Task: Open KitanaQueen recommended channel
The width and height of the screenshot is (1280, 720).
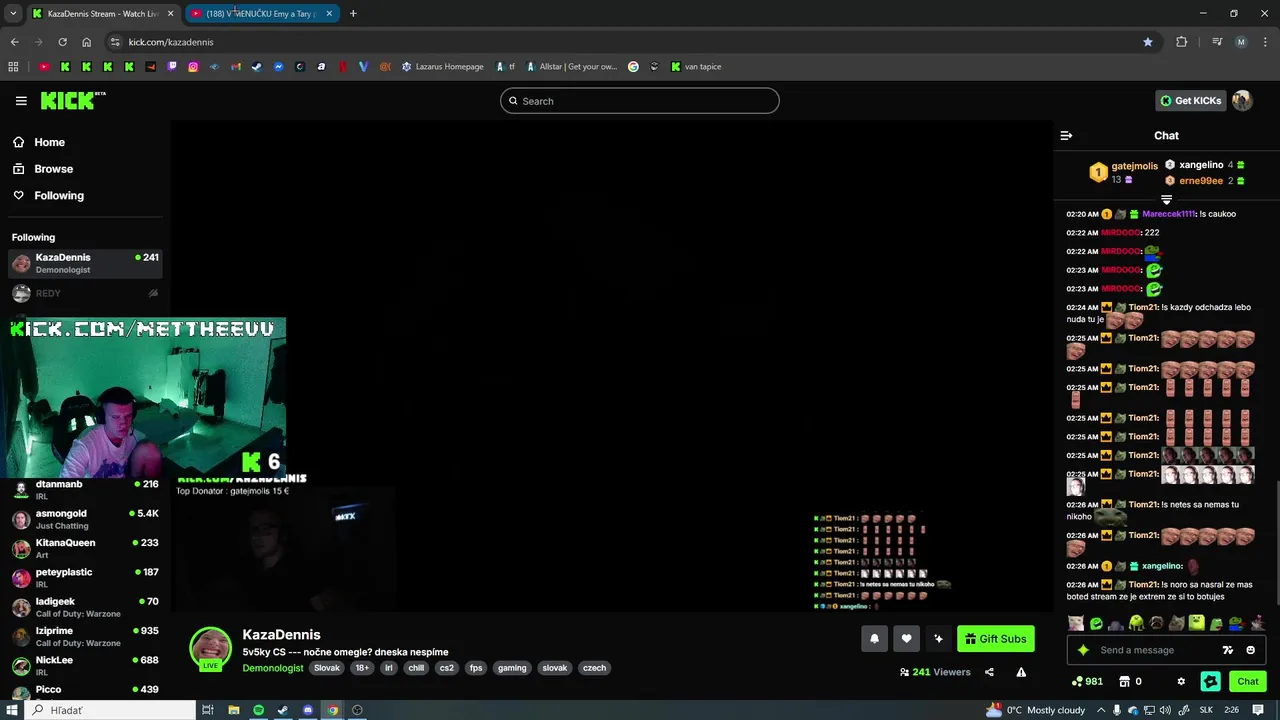Action: click(x=85, y=548)
